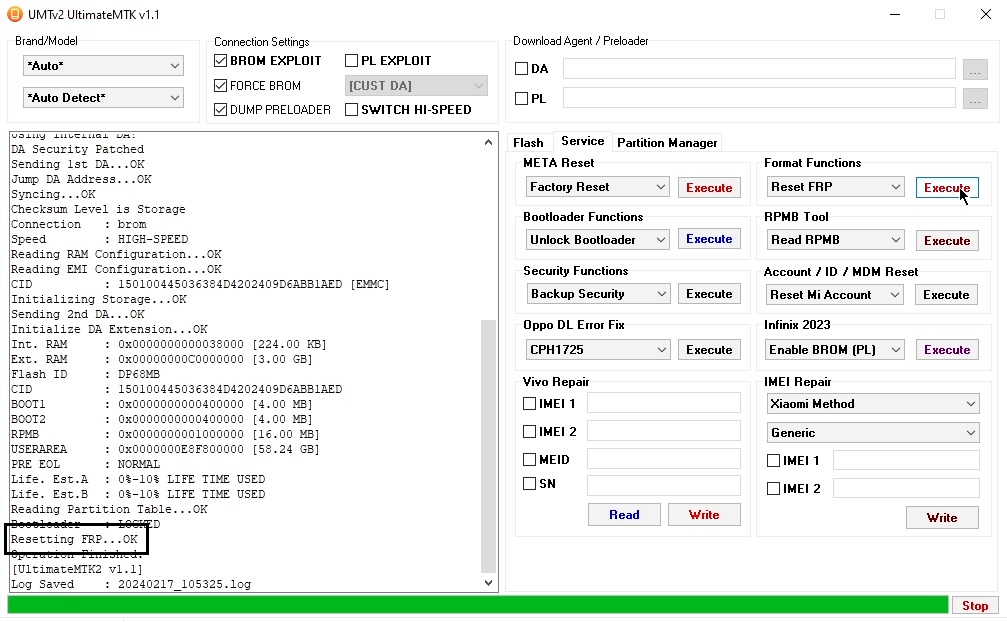1007x622 pixels.
Task: Click IMEI Repair IMEI 1 input field
Action: point(906,460)
